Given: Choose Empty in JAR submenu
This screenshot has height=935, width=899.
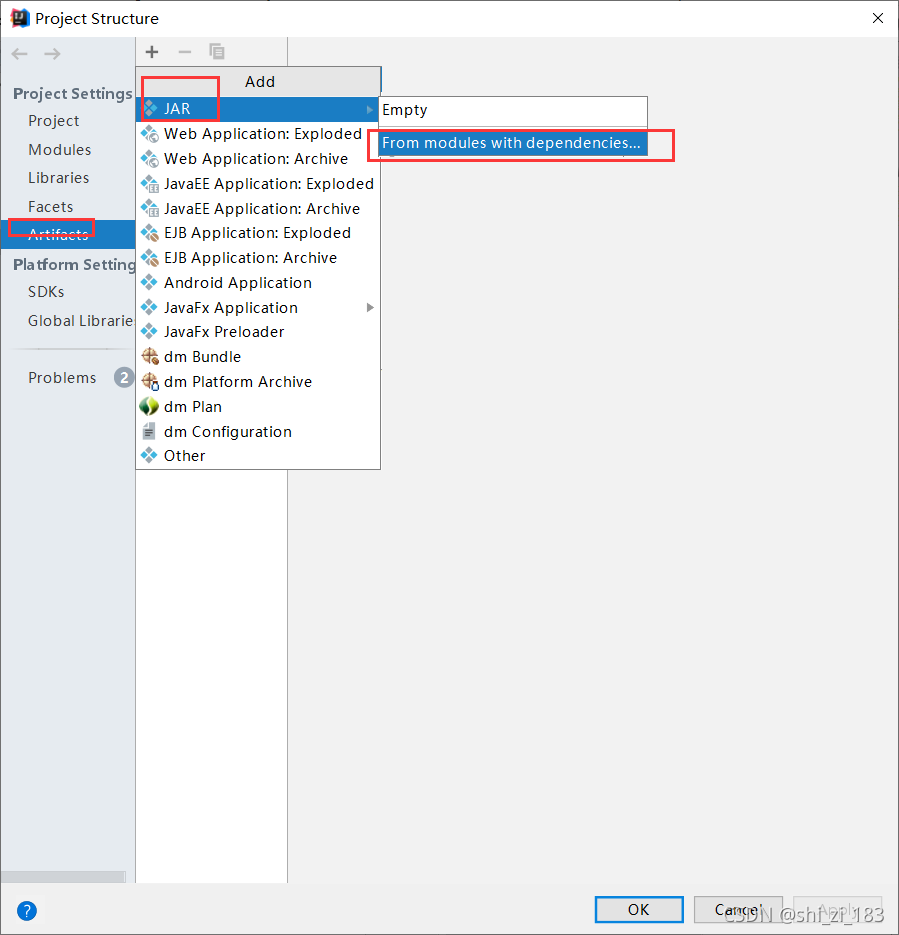Looking at the screenshot, I should click(x=513, y=110).
